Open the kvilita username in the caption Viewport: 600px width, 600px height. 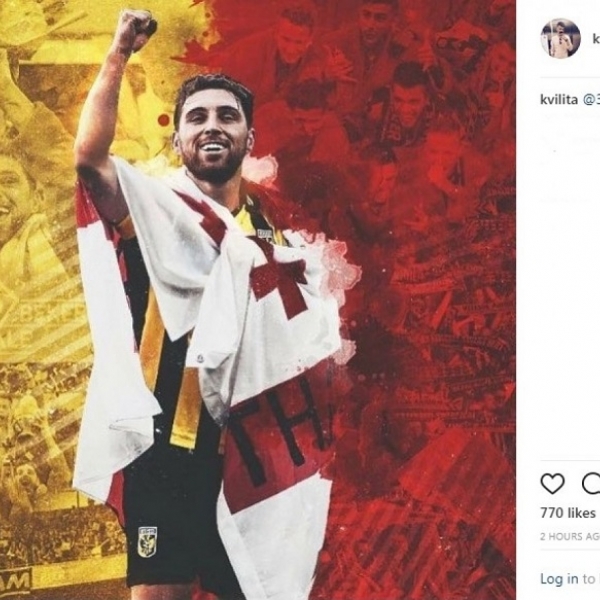pos(559,100)
